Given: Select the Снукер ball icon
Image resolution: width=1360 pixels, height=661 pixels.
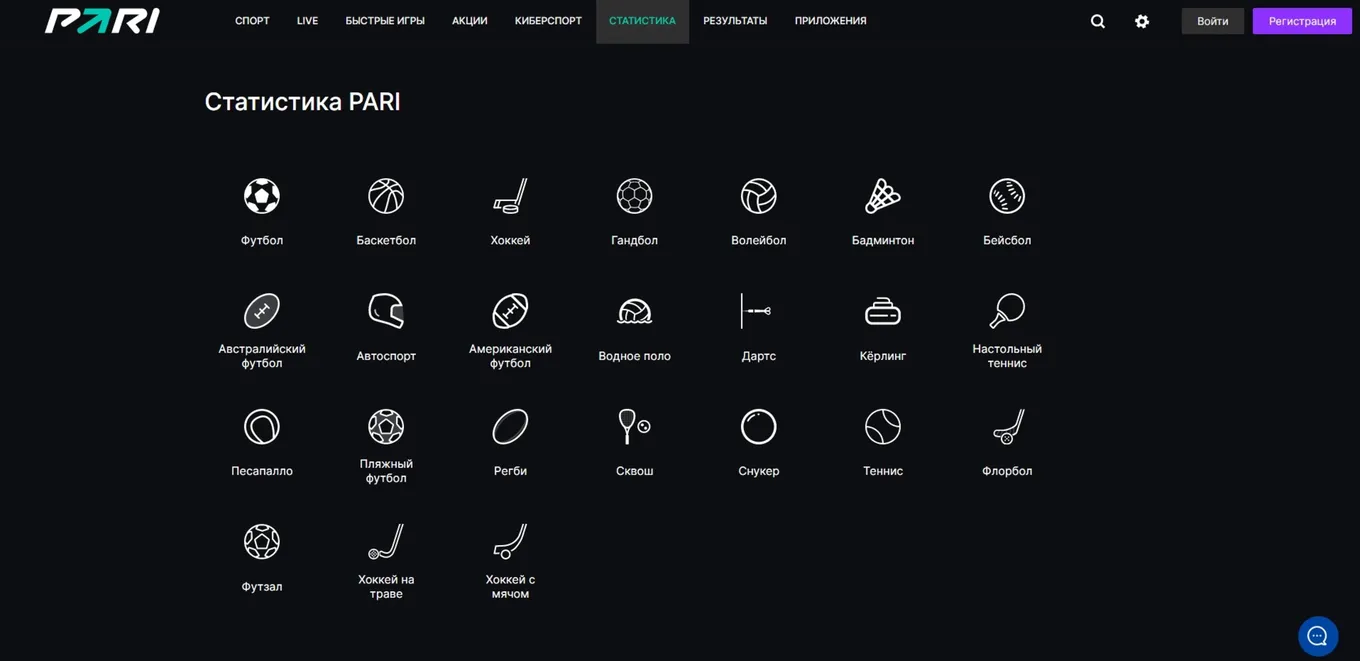Looking at the screenshot, I should tap(758, 427).
